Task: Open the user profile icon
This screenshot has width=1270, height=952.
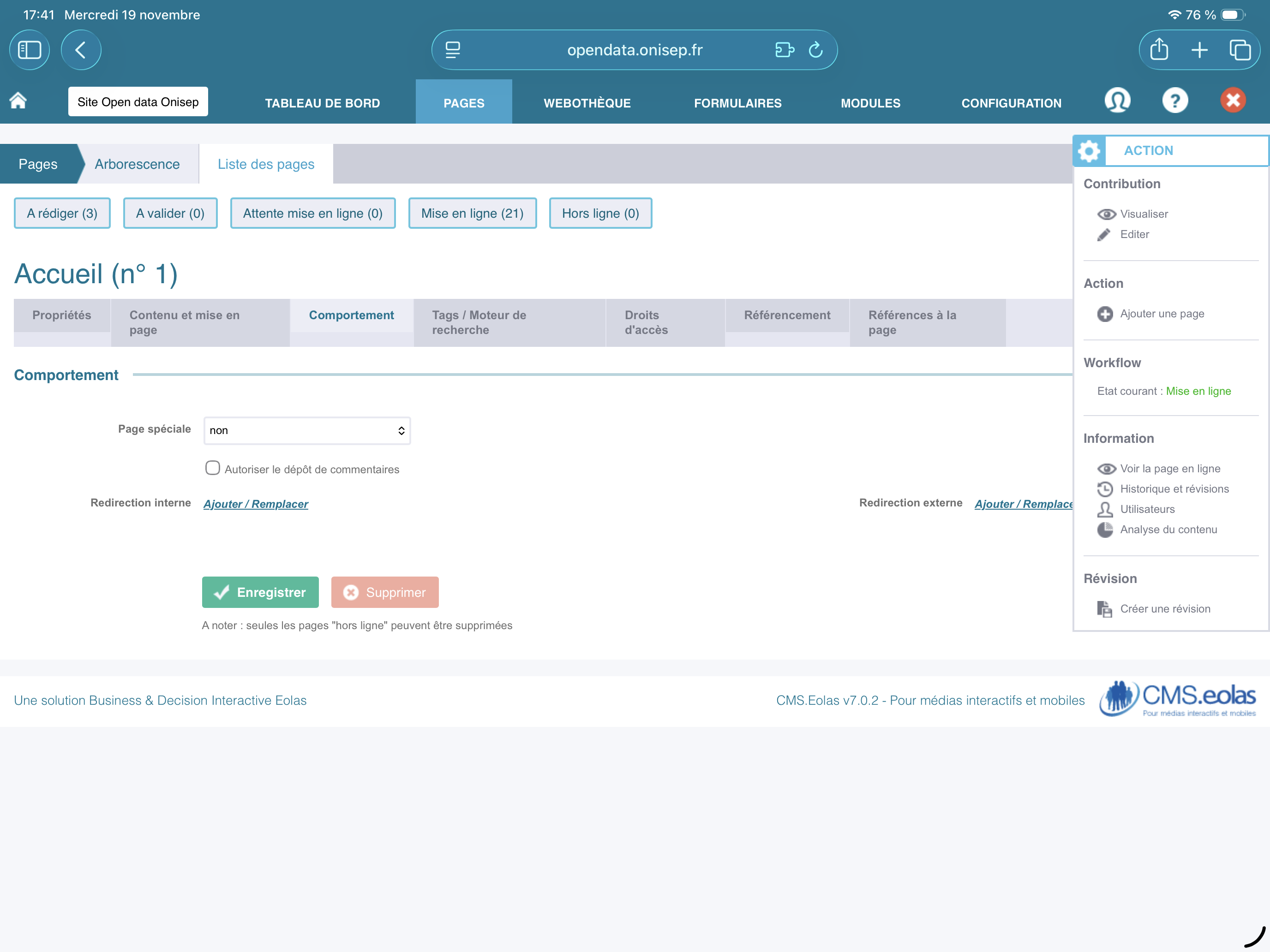Action: point(1117,101)
